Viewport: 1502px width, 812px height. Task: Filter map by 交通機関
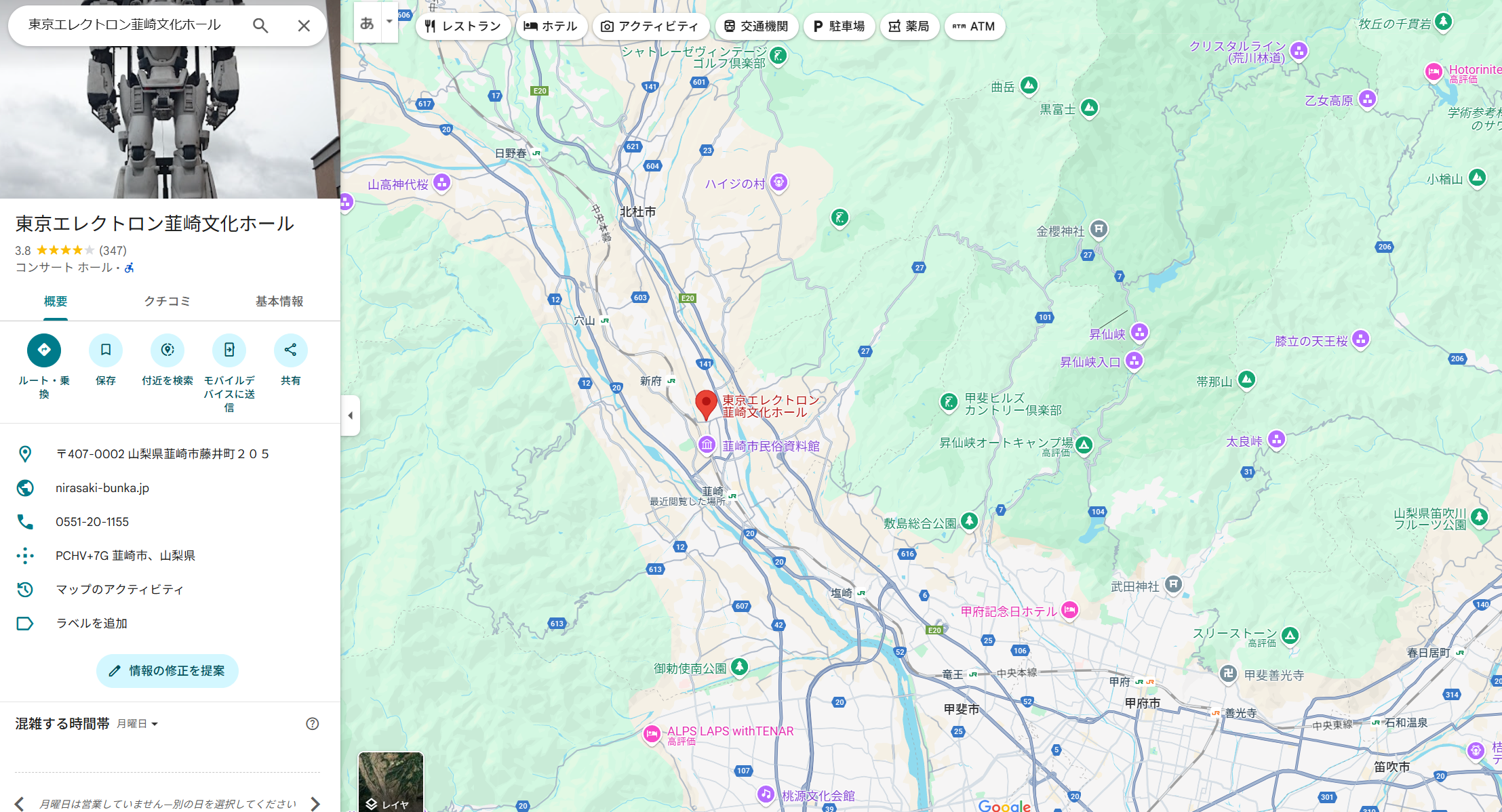coord(757,26)
